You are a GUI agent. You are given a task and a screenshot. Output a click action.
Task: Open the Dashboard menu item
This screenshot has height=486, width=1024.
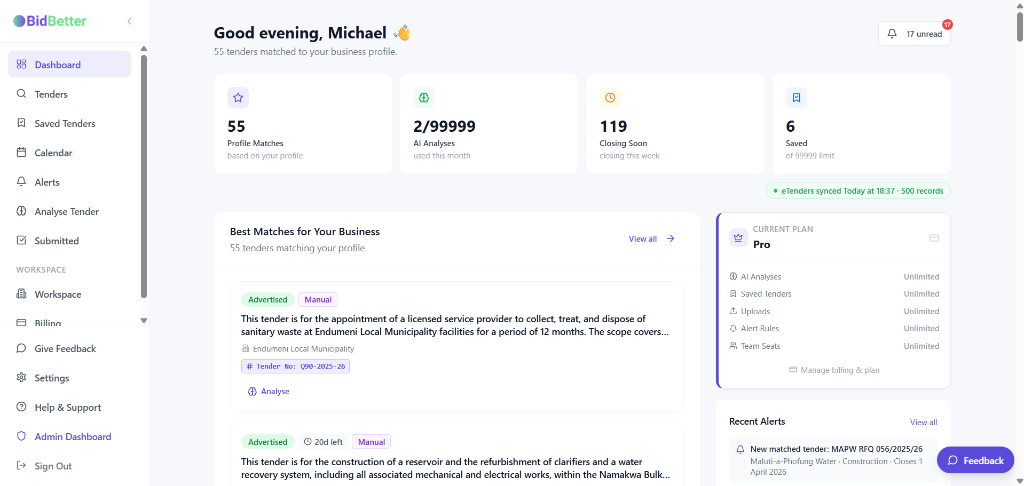pos(69,65)
